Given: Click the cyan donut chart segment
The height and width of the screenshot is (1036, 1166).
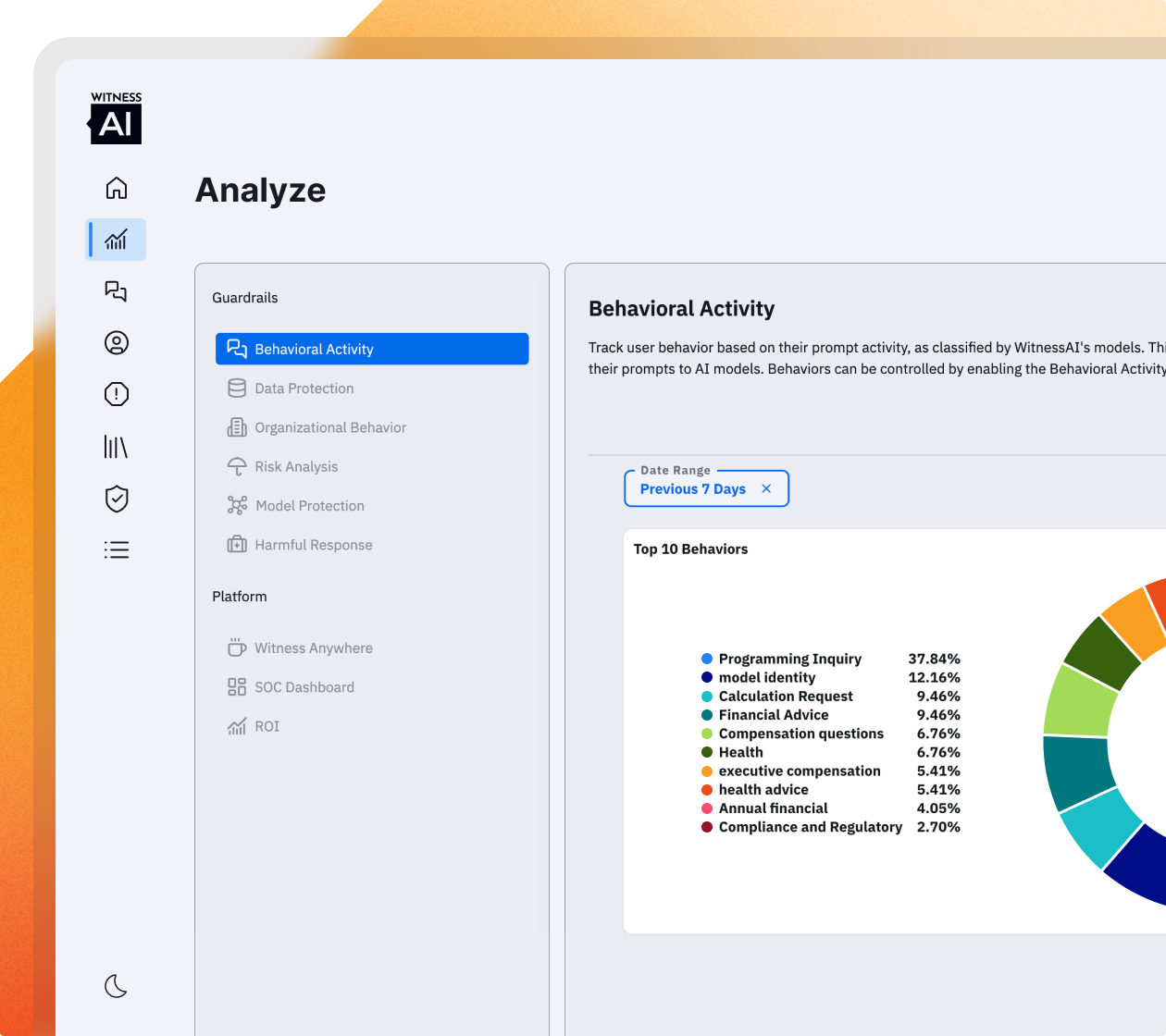Looking at the screenshot, I should (x=1103, y=826).
